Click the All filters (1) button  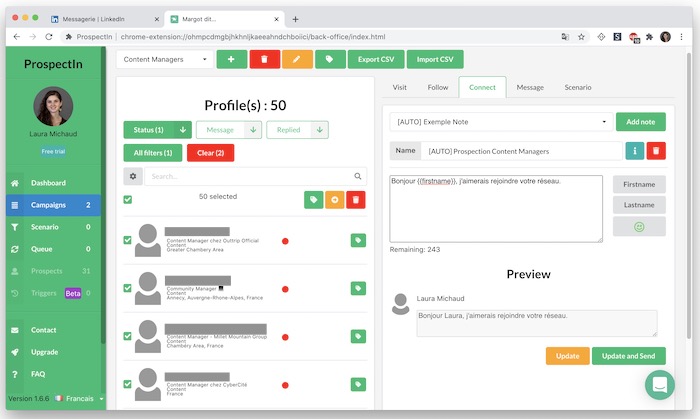point(153,153)
